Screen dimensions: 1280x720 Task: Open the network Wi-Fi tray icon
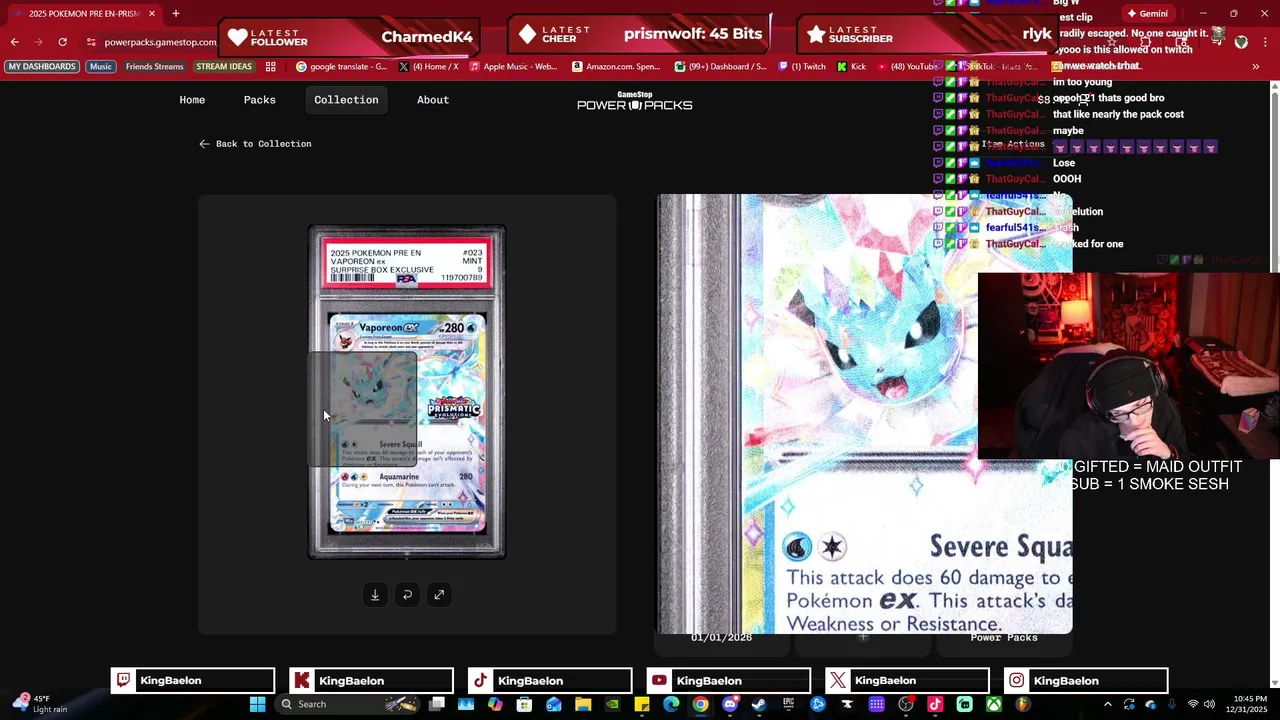tap(1192, 704)
